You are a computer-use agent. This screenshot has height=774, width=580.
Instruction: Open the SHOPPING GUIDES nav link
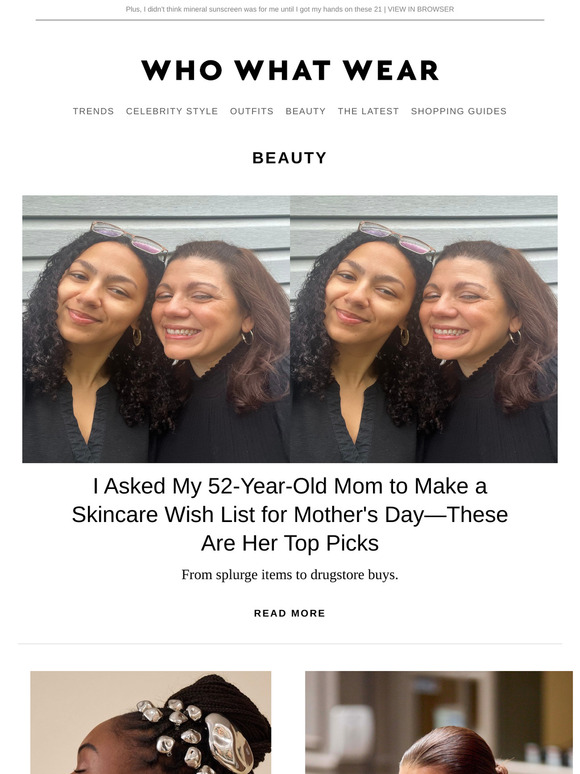459,111
